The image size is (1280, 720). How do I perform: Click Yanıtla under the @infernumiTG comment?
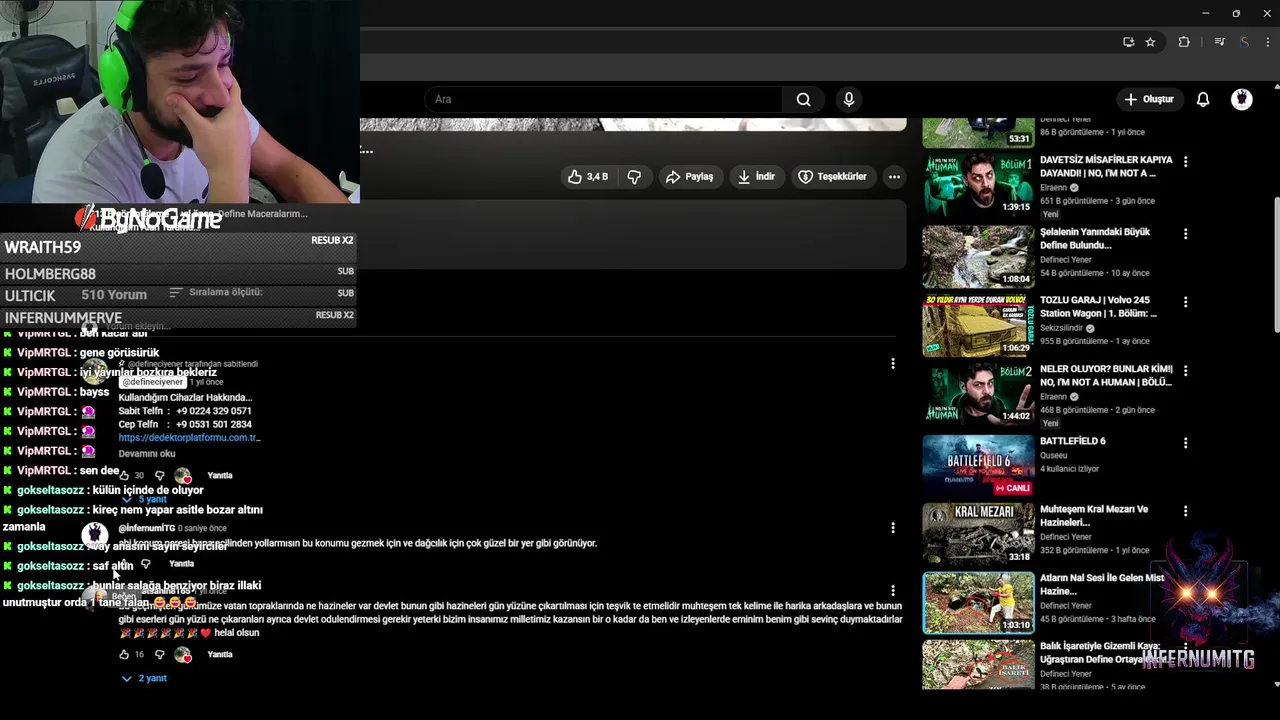[x=181, y=564]
